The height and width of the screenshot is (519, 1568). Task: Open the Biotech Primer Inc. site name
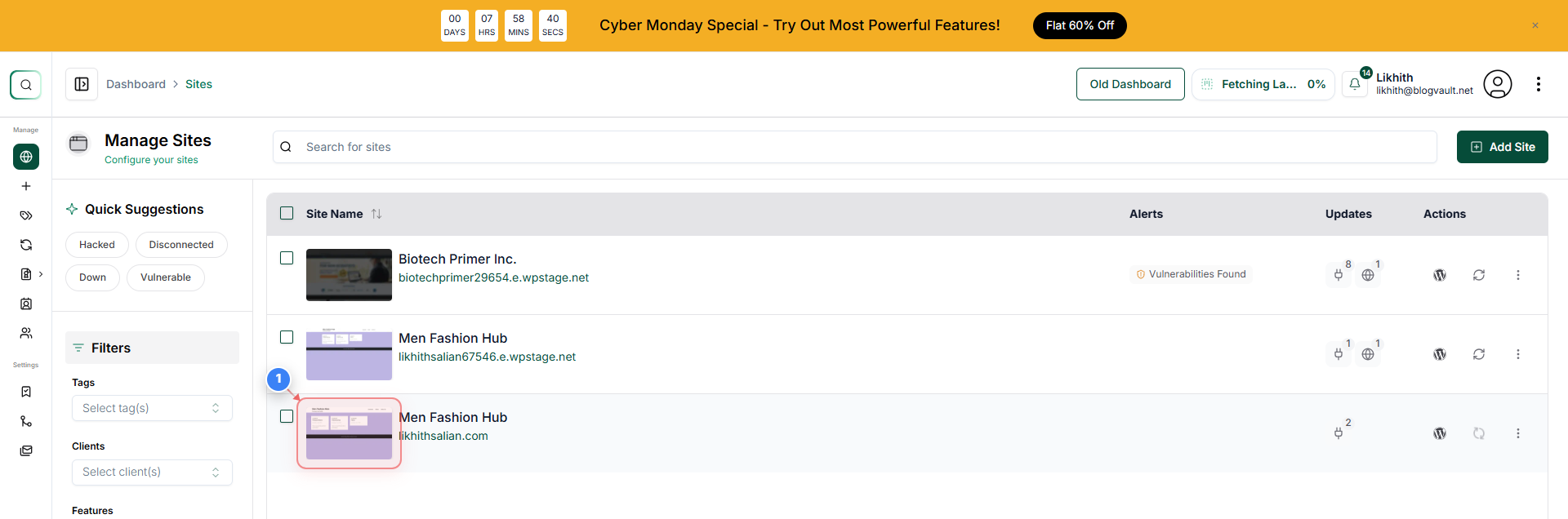(x=457, y=259)
